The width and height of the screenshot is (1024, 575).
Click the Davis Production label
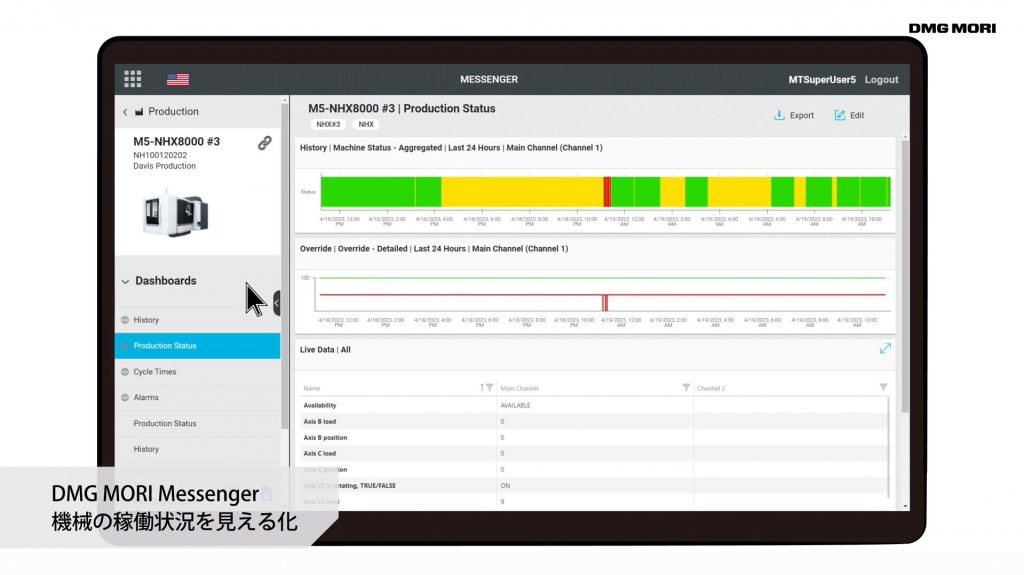click(165, 166)
